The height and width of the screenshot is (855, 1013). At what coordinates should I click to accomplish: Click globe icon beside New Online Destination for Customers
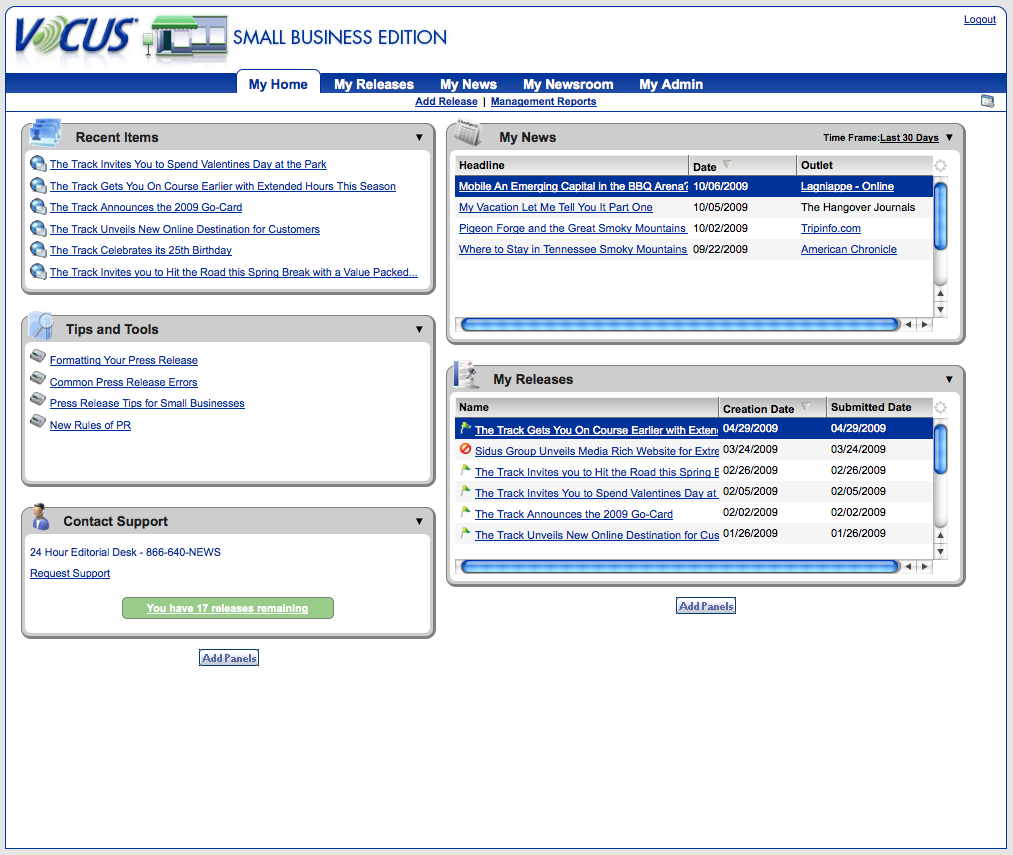tap(38, 229)
